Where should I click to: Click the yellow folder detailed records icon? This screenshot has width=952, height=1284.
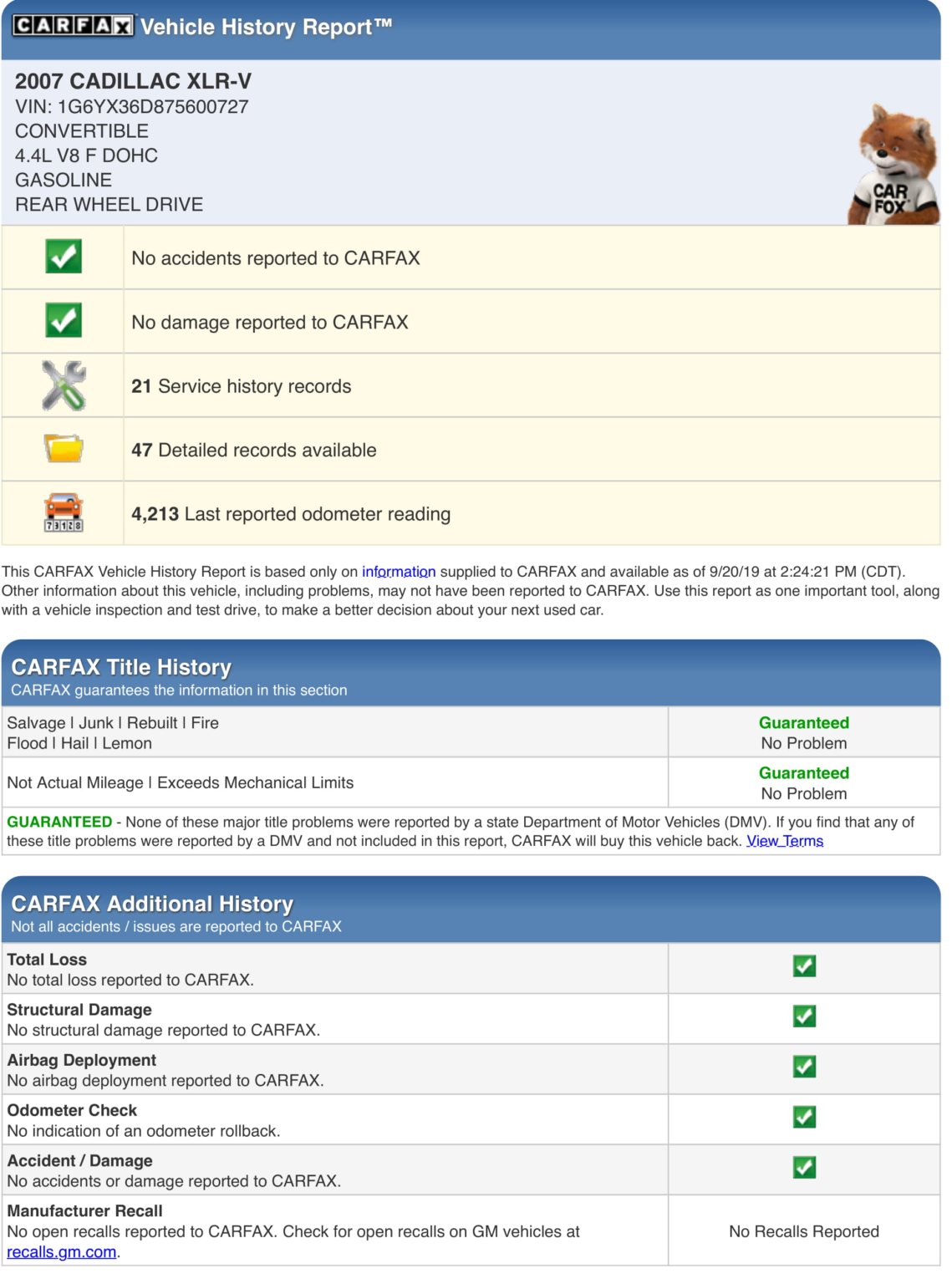click(64, 449)
